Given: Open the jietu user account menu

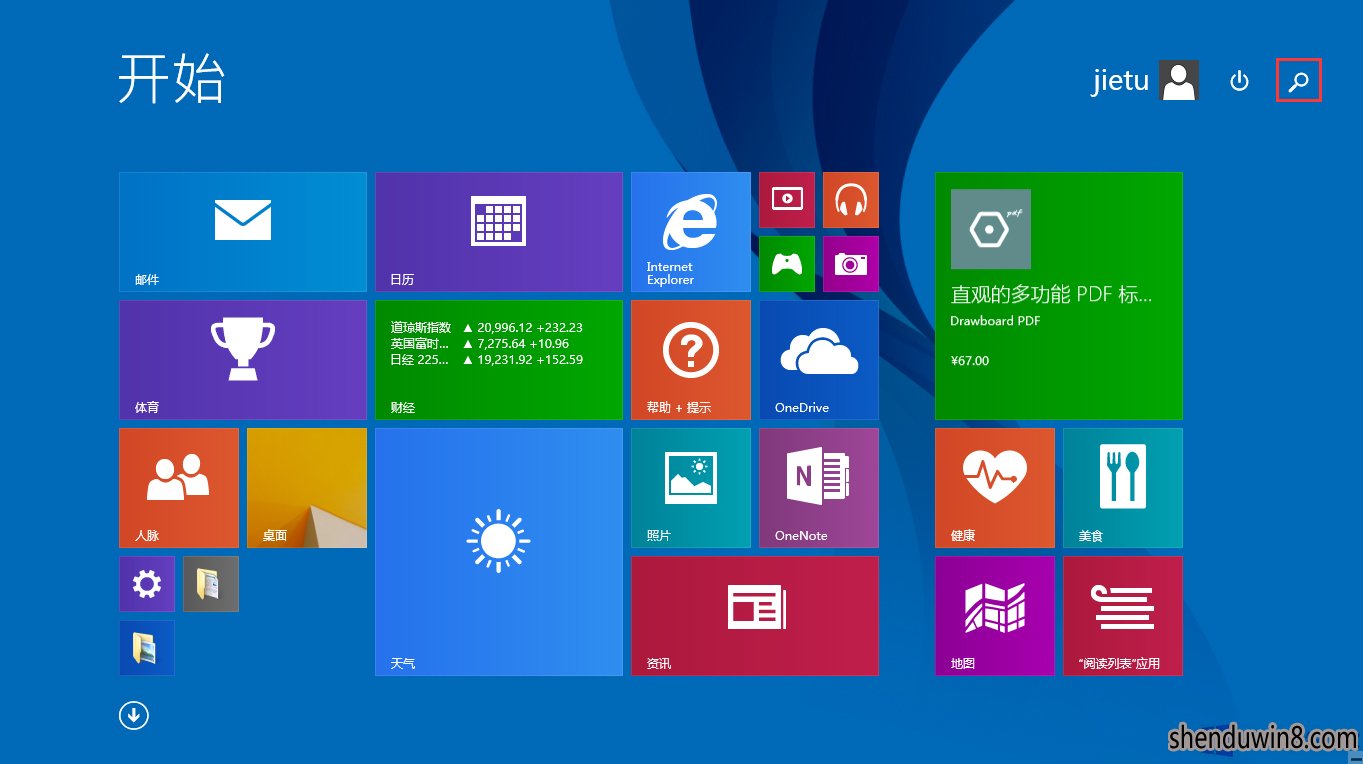Looking at the screenshot, I should click(1145, 80).
